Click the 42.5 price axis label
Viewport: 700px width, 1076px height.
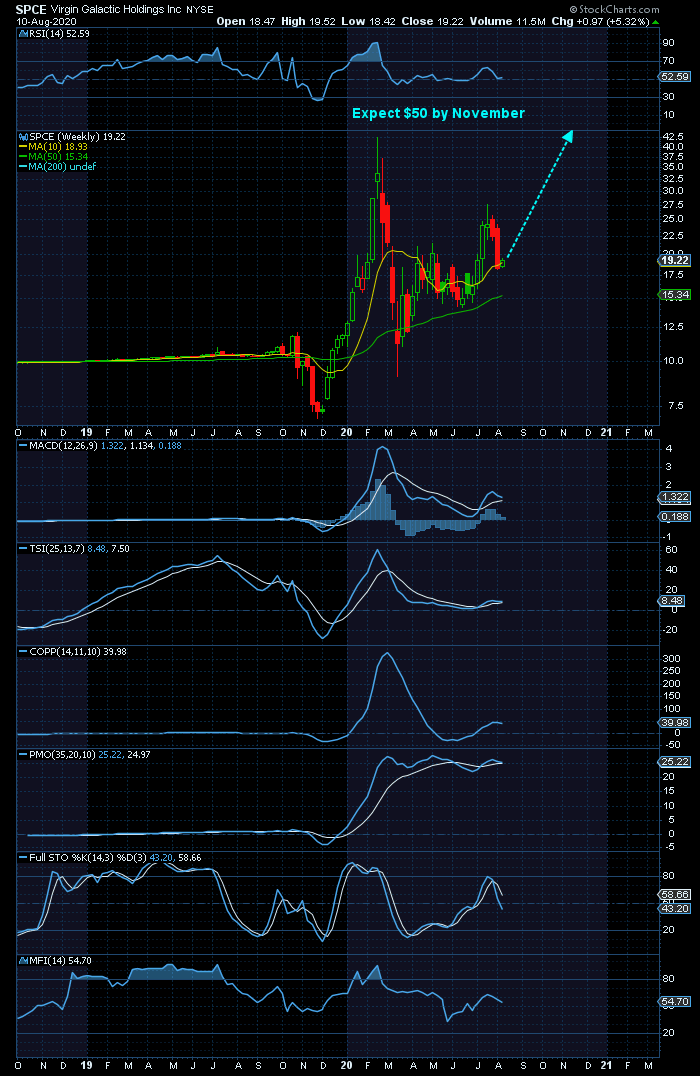[673, 137]
